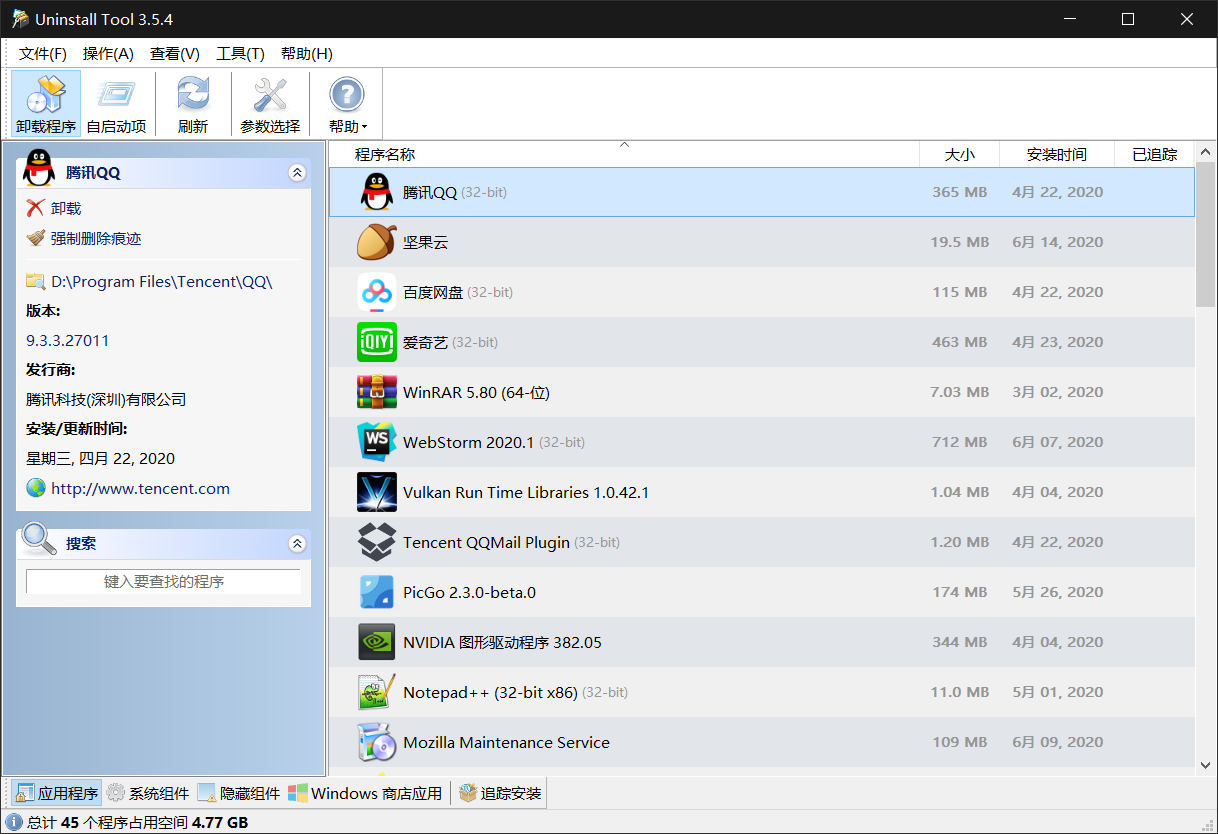This screenshot has height=834, width=1218.
Task: Select the PicGo 2.3.0-beta.0 row
Action: tap(762, 592)
